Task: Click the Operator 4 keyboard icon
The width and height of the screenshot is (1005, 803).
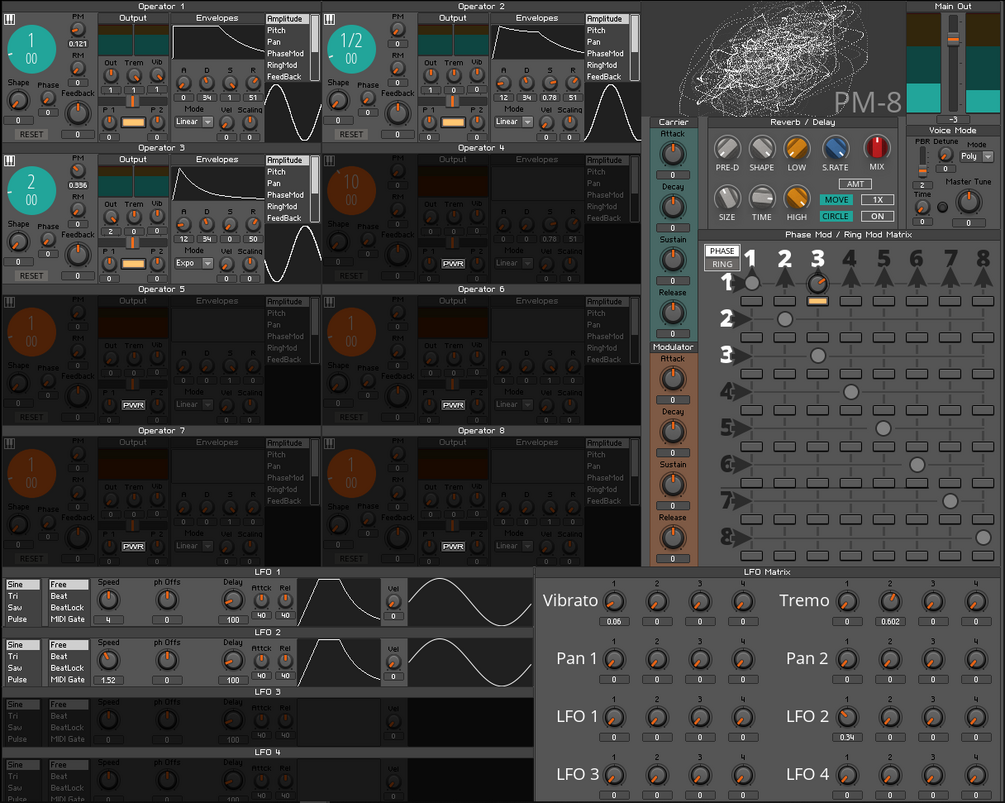Action: (x=329, y=161)
